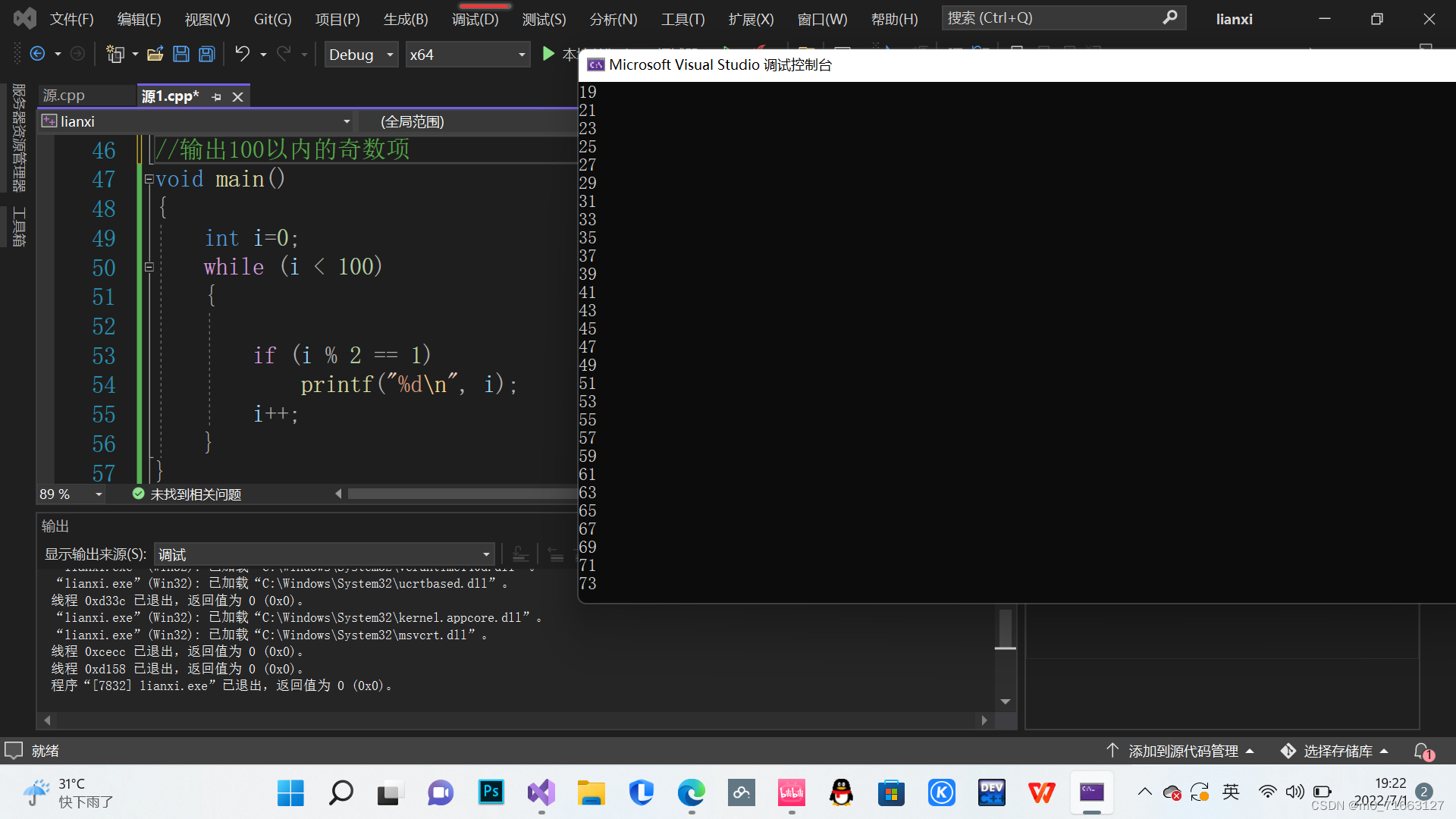The height and width of the screenshot is (819, 1456).
Task: Collapse the void main() code block
Action: (149, 180)
